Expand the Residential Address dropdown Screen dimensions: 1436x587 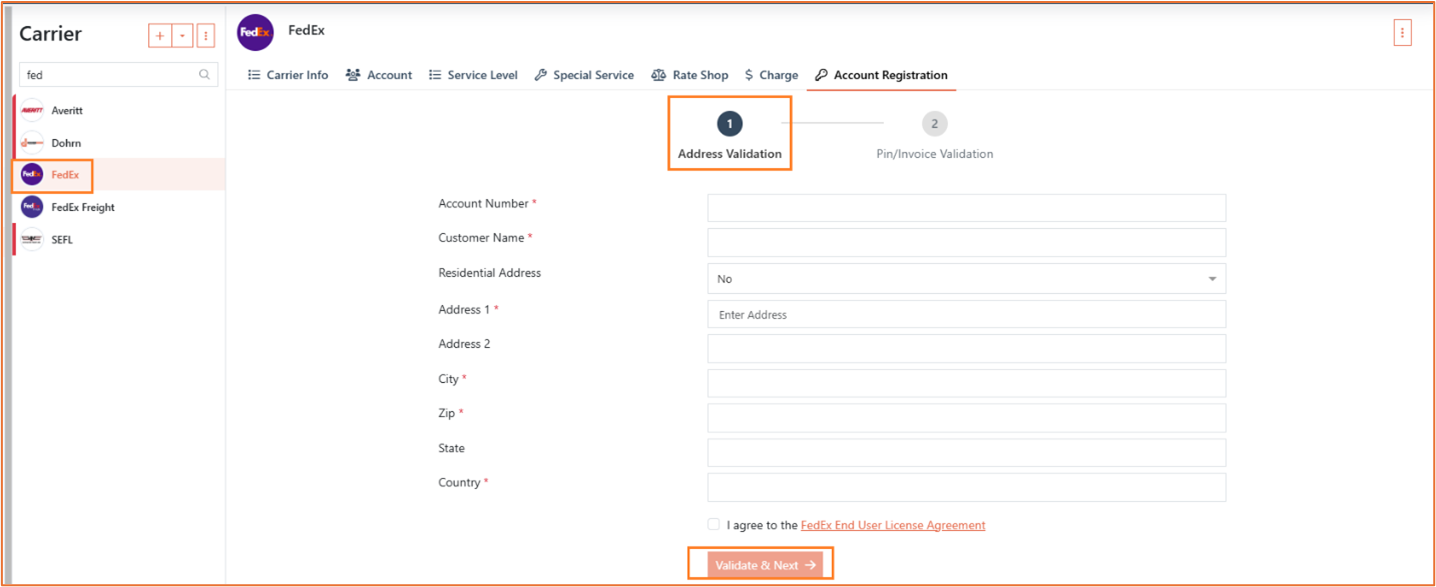point(966,279)
